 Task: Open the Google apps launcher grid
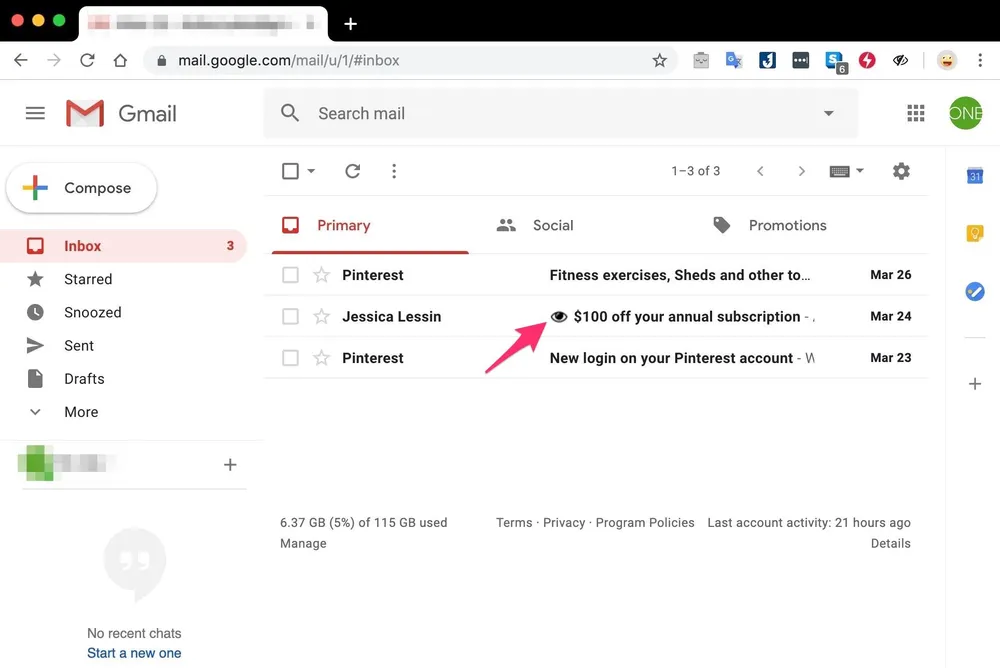[915, 113]
